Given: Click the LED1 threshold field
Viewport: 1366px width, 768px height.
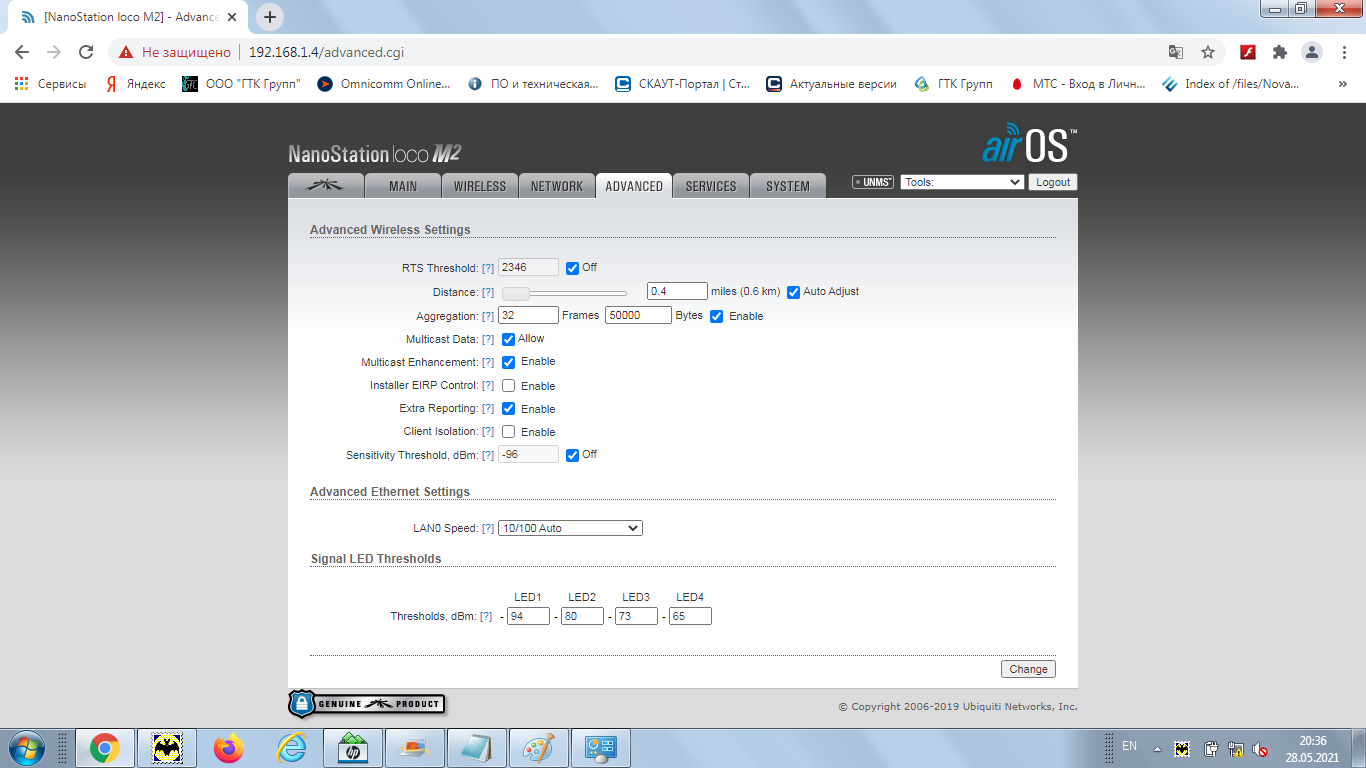Looking at the screenshot, I should pos(528,616).
